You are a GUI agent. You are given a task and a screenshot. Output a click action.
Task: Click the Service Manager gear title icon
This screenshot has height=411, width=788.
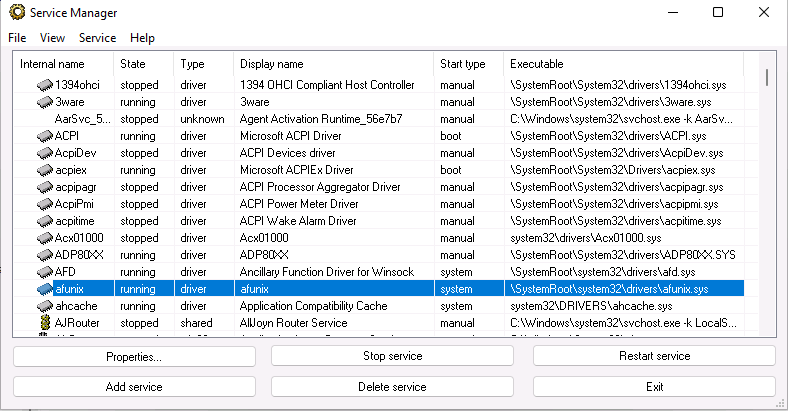point(16,13)
